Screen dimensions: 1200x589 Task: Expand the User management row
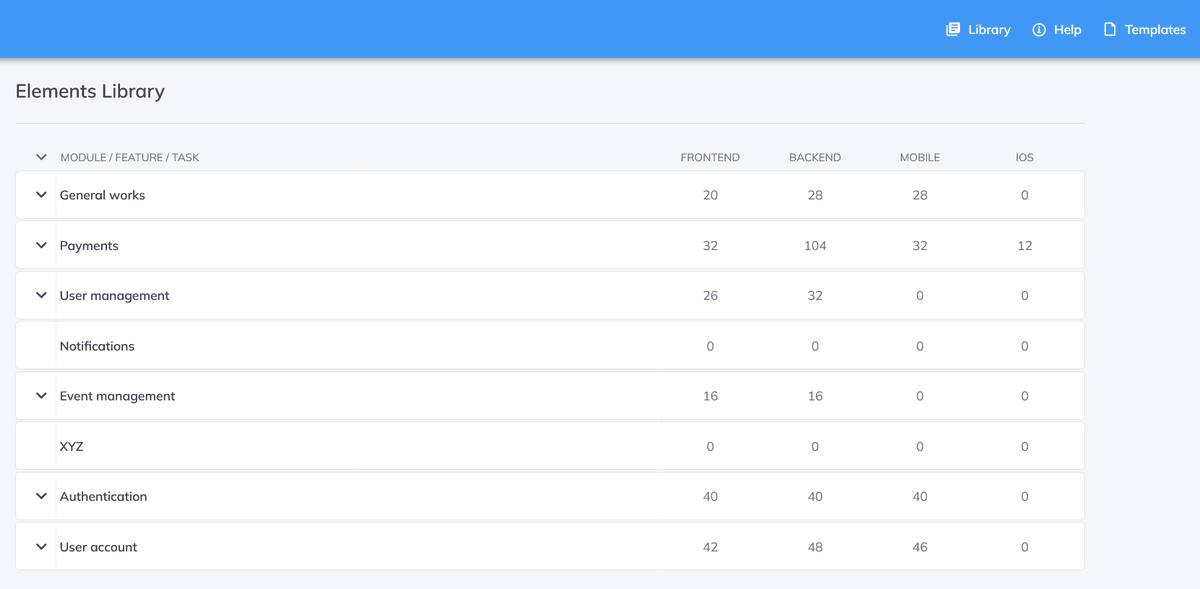(x=41, y=295)
